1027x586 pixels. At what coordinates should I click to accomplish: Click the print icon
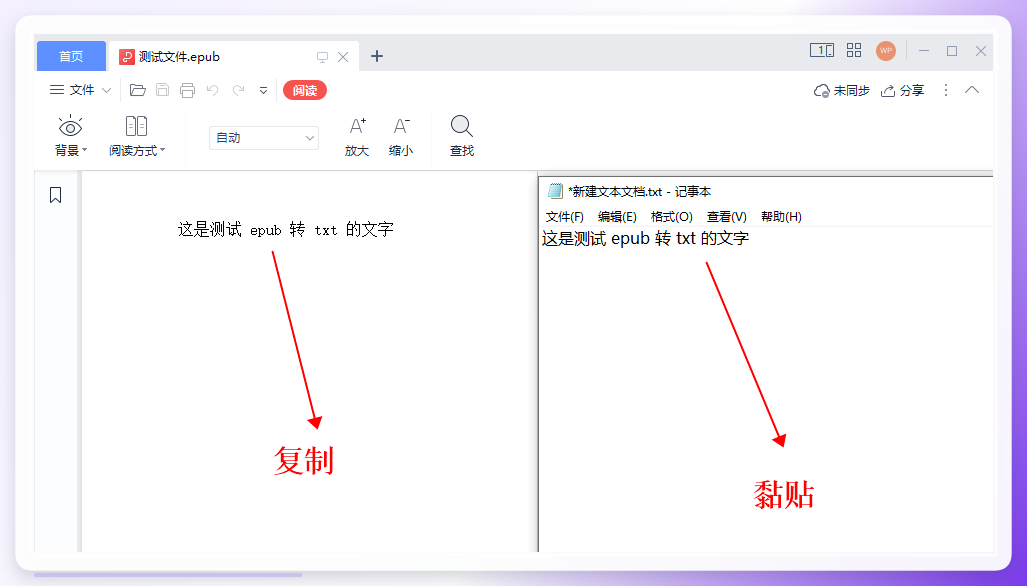click(x=187, y=90)
